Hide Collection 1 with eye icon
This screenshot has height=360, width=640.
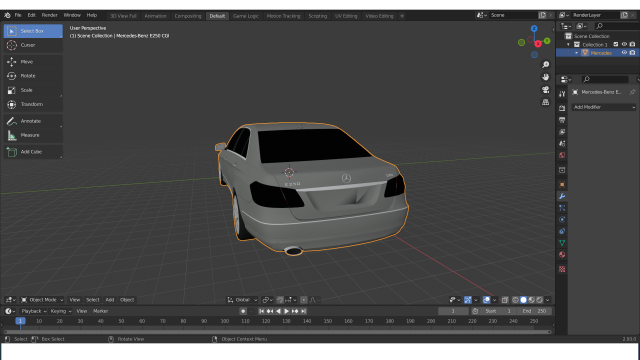coord(624,44)
